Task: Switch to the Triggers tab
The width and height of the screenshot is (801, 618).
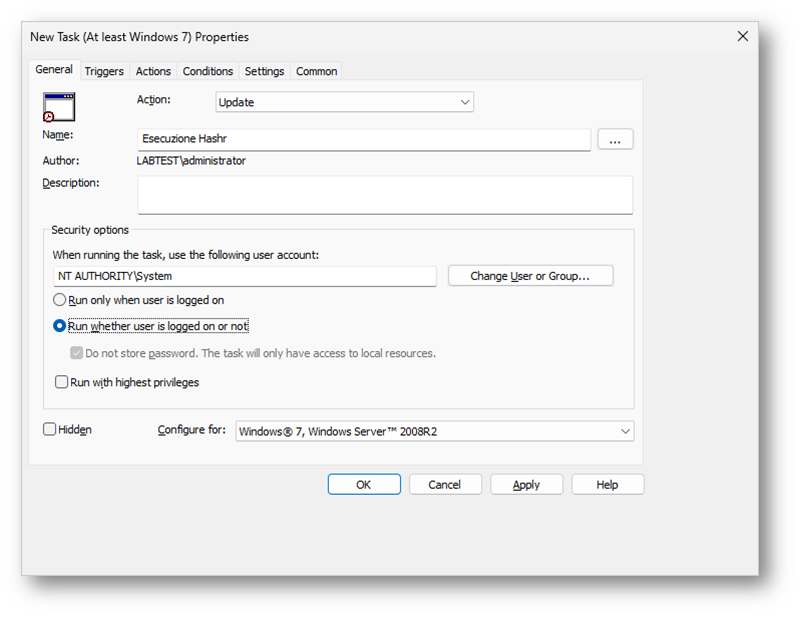Action: (x=104, y=71)
